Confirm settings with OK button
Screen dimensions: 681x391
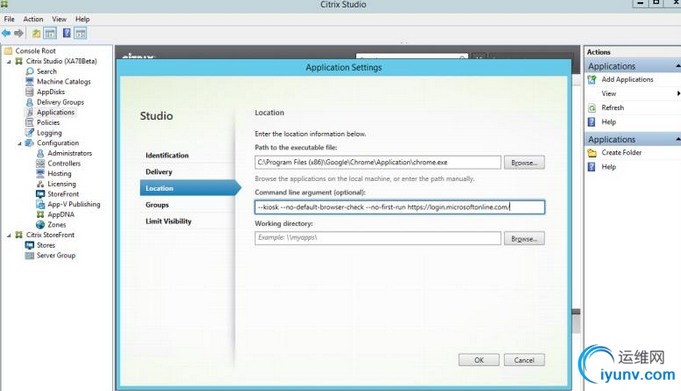479,360
